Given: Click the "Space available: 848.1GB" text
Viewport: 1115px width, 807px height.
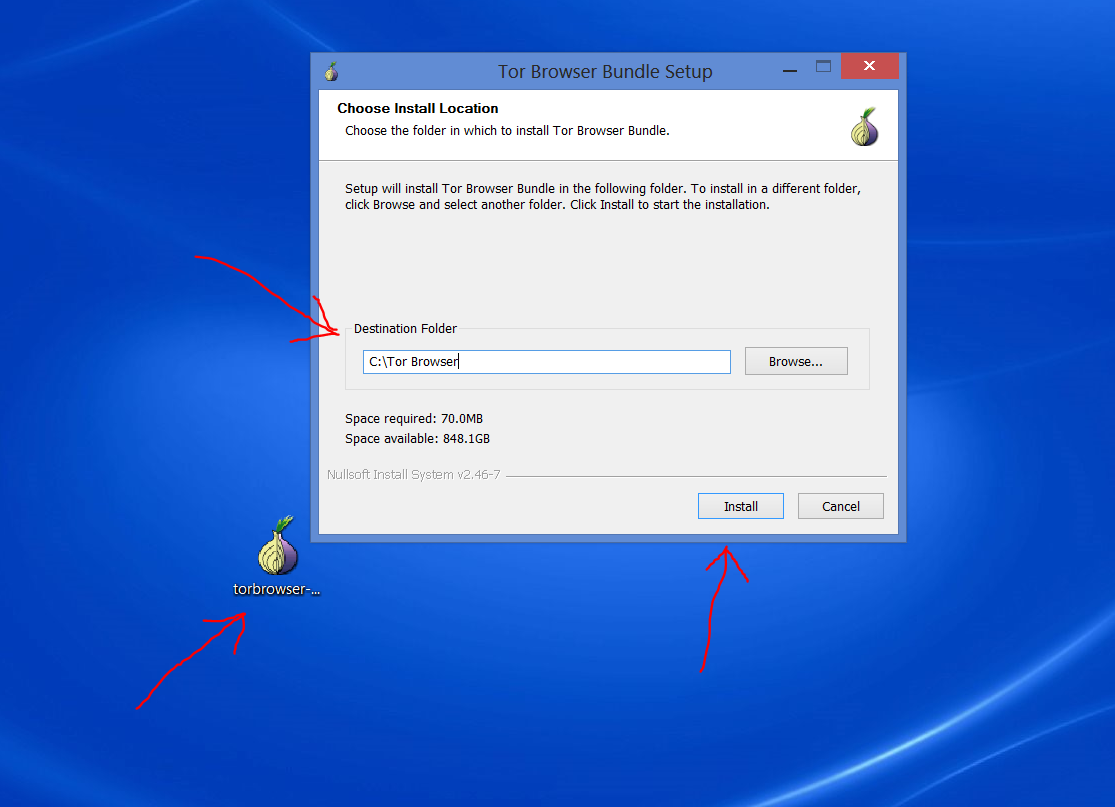Looking at the screenshot, I should 417,439.
